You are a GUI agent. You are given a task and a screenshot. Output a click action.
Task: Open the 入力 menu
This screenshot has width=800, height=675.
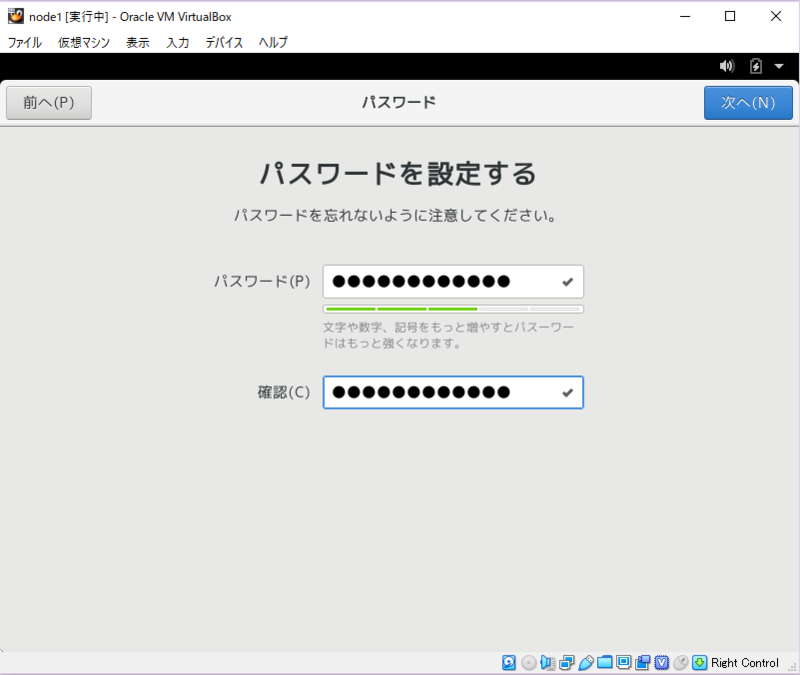[x=178, y=42]
